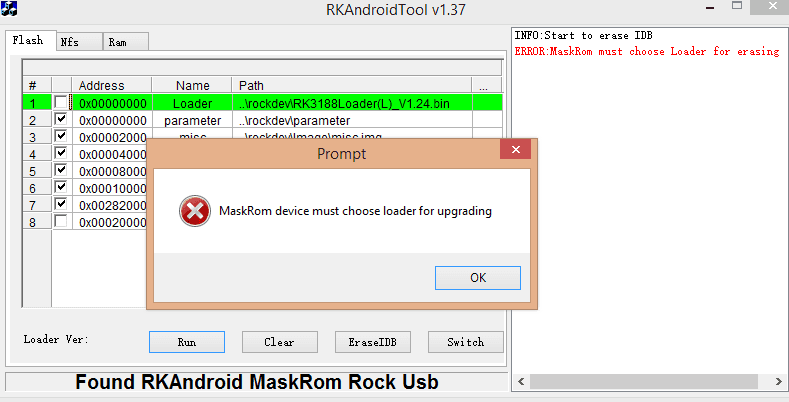Select the Flash tab

click(31, 40)
